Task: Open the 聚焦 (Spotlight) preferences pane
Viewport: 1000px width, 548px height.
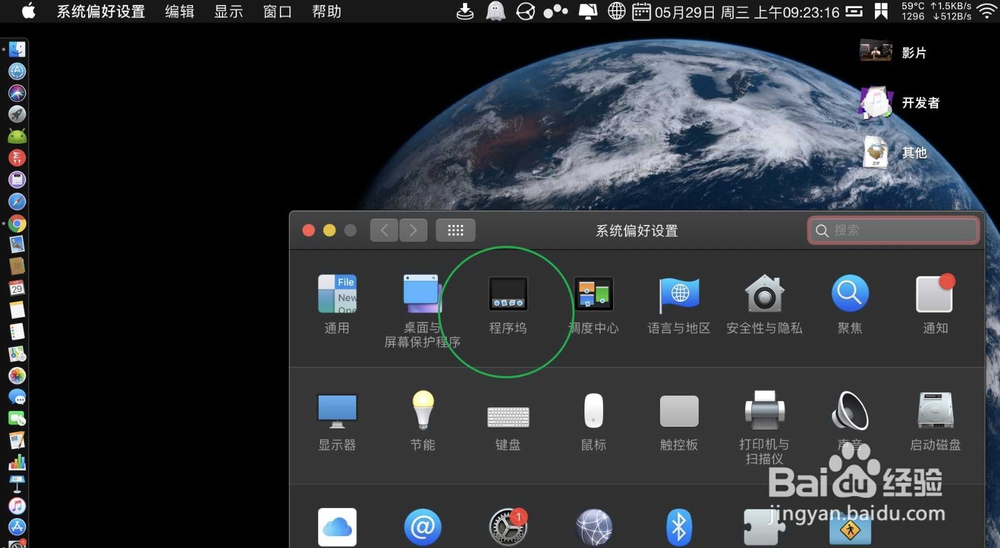Action: [849, 304]
